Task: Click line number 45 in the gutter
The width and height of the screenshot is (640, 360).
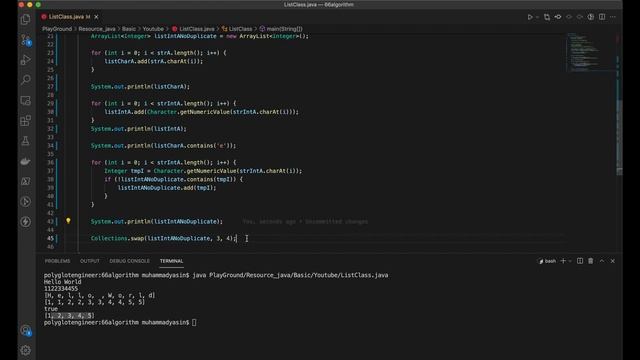Action: (50, 238)
